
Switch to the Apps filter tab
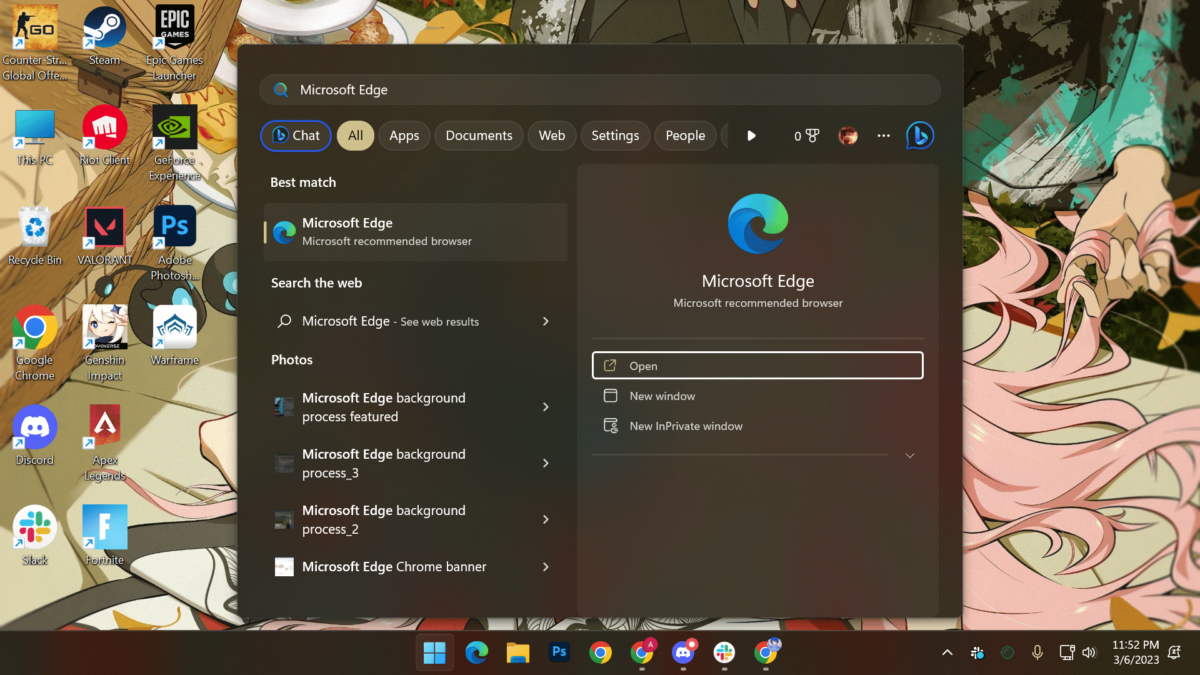click(404, 136)
